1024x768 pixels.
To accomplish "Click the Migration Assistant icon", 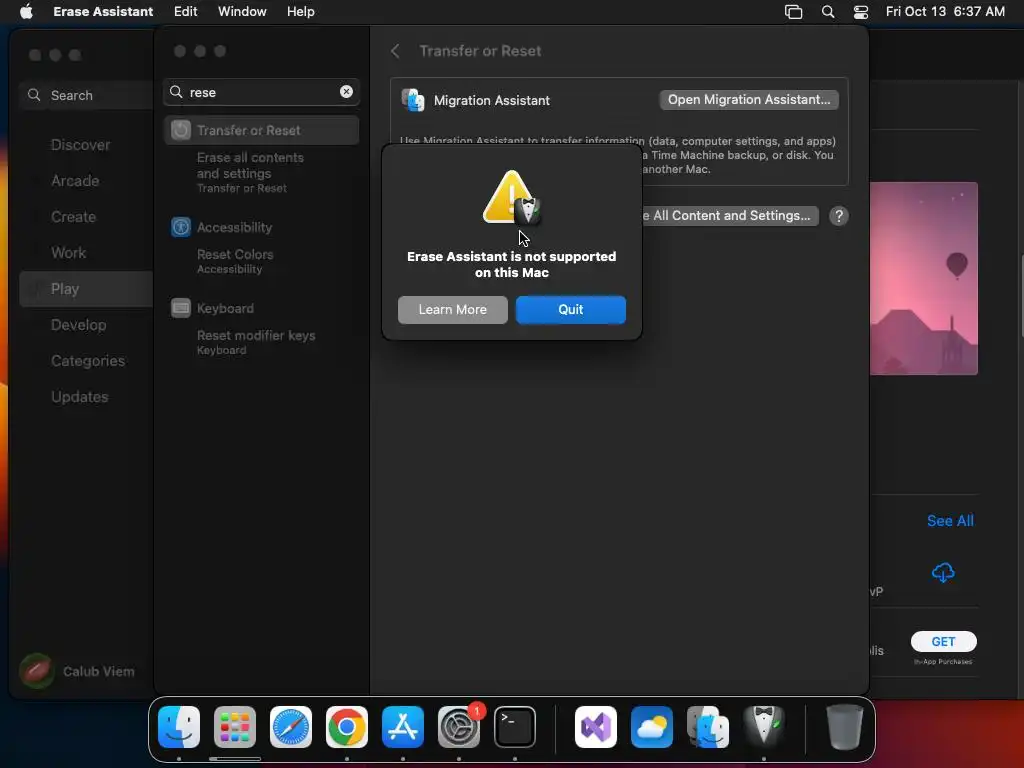I will pos(413,100).
